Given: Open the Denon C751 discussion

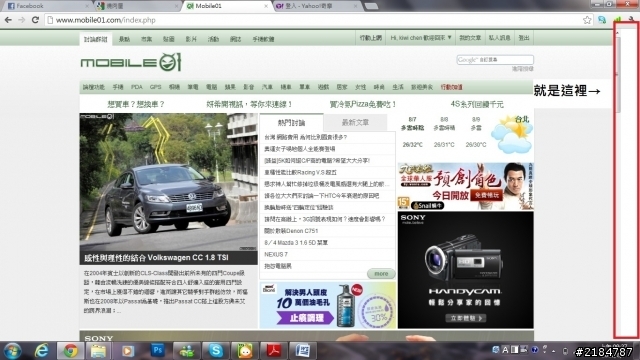Looking at the screenshot, I should click(291, 231).
